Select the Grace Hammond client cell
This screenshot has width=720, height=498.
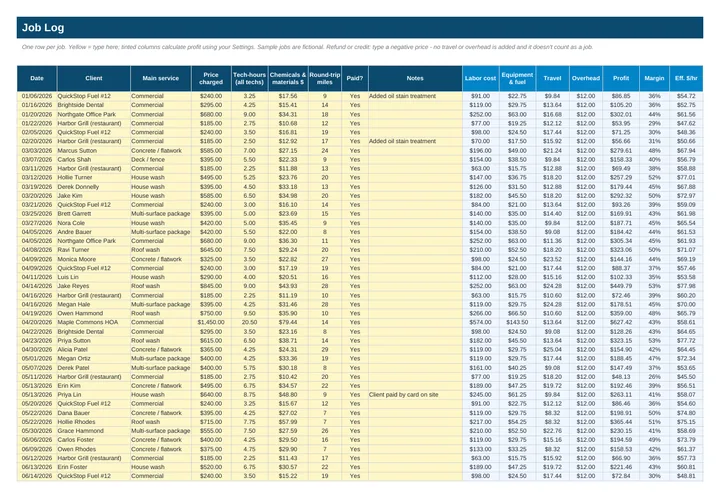click(94, 431)
